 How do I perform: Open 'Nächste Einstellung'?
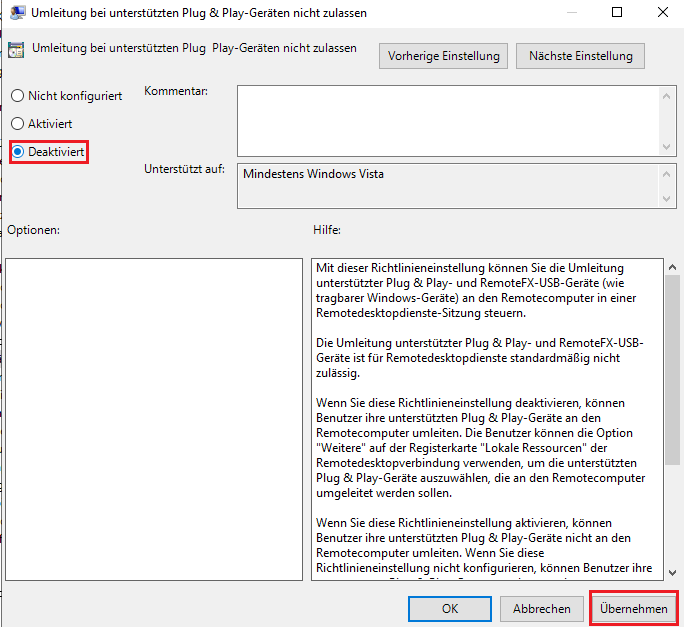tap(580, 56)
